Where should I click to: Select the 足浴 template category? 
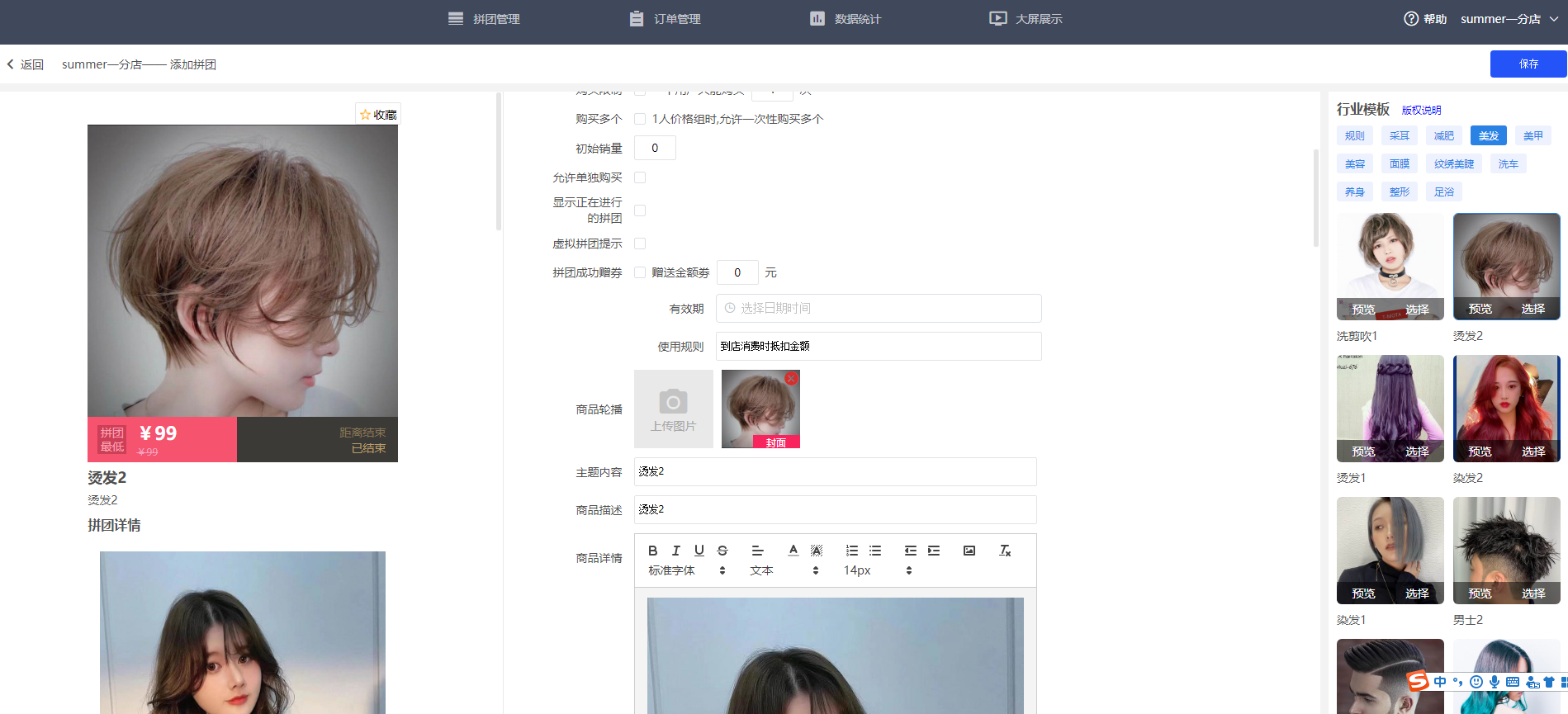point(1444,192)
